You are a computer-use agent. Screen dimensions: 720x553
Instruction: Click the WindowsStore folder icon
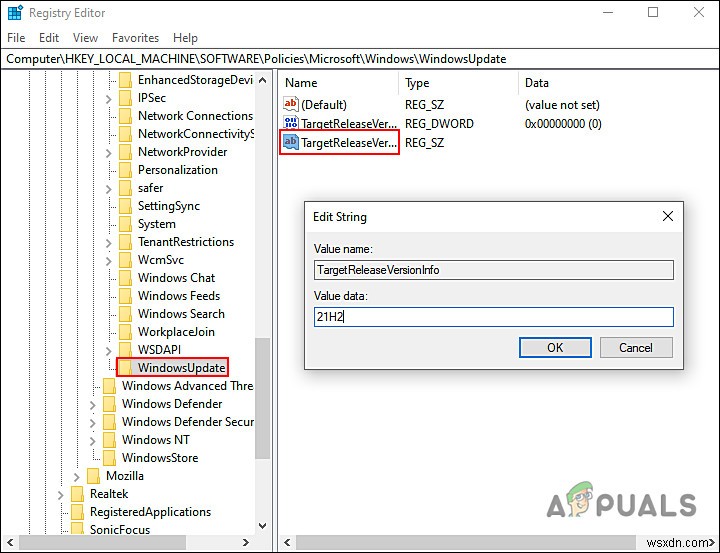[x=109, y=458]
